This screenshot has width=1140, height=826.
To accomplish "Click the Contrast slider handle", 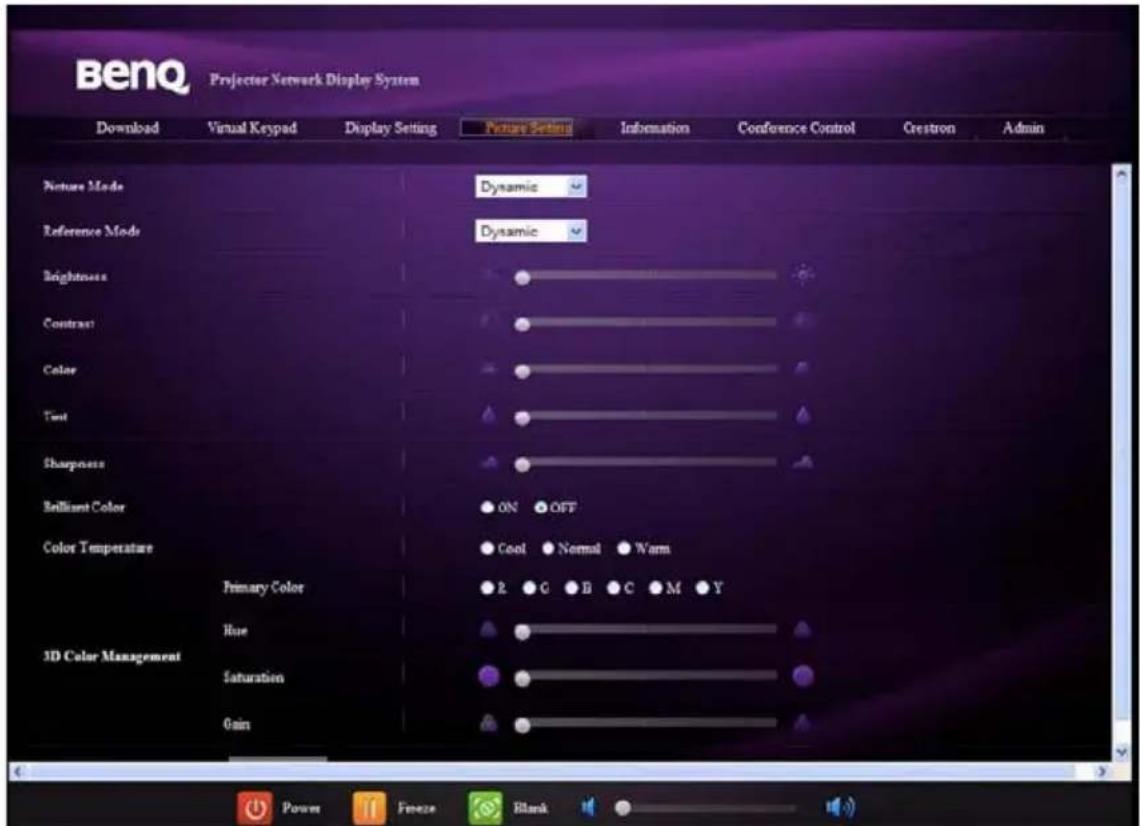I will click(522, 324).
